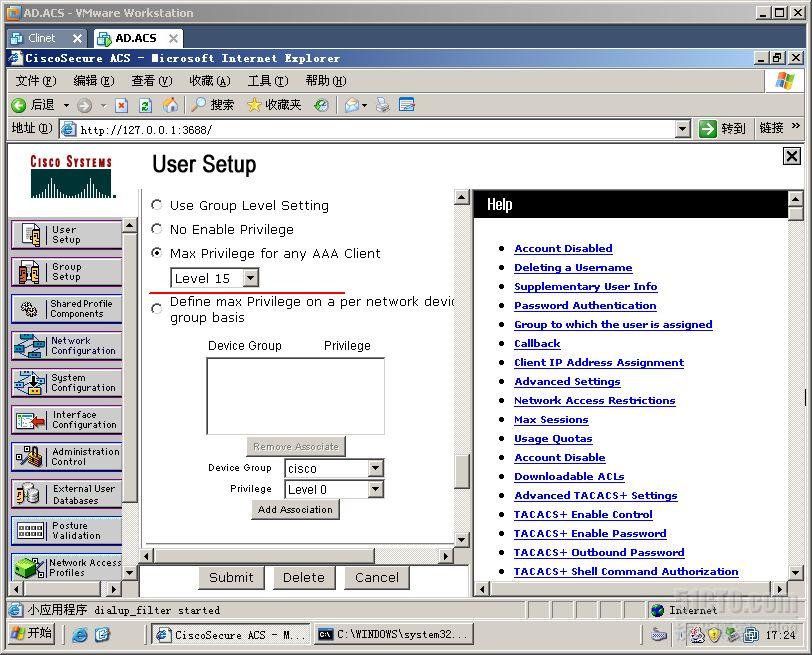Select Max Privilege for any AAA Client
The width and height of the screenshot is (812, 655).
(156, 253)
